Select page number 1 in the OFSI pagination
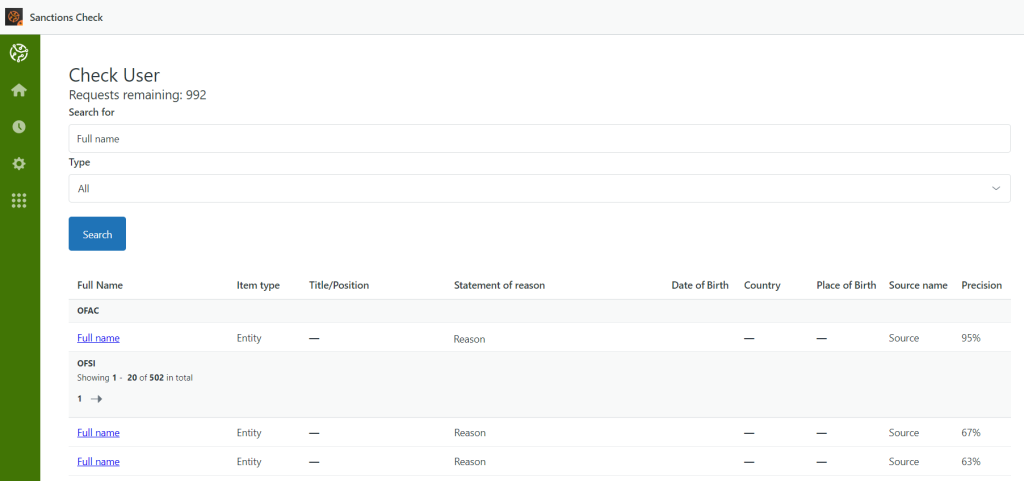The image size is (1024, 481). point(79,399)
